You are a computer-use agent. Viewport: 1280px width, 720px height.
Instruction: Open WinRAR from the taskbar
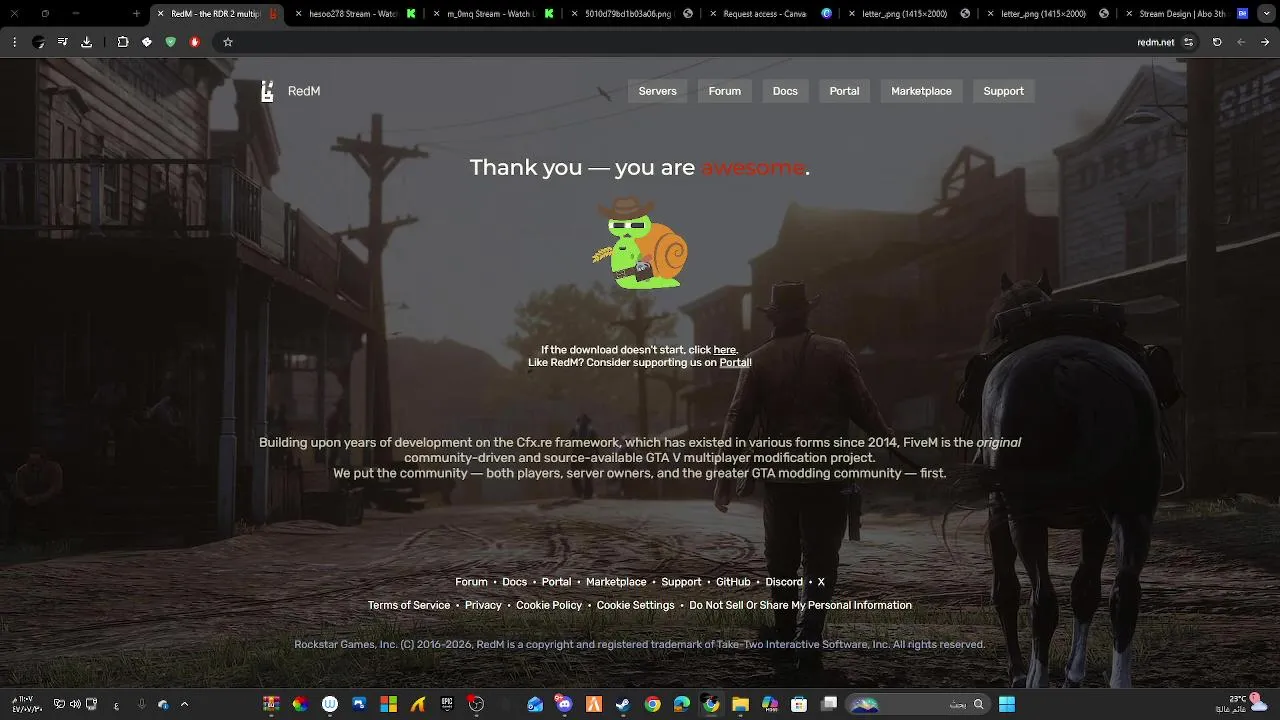[x=271, y=704]
